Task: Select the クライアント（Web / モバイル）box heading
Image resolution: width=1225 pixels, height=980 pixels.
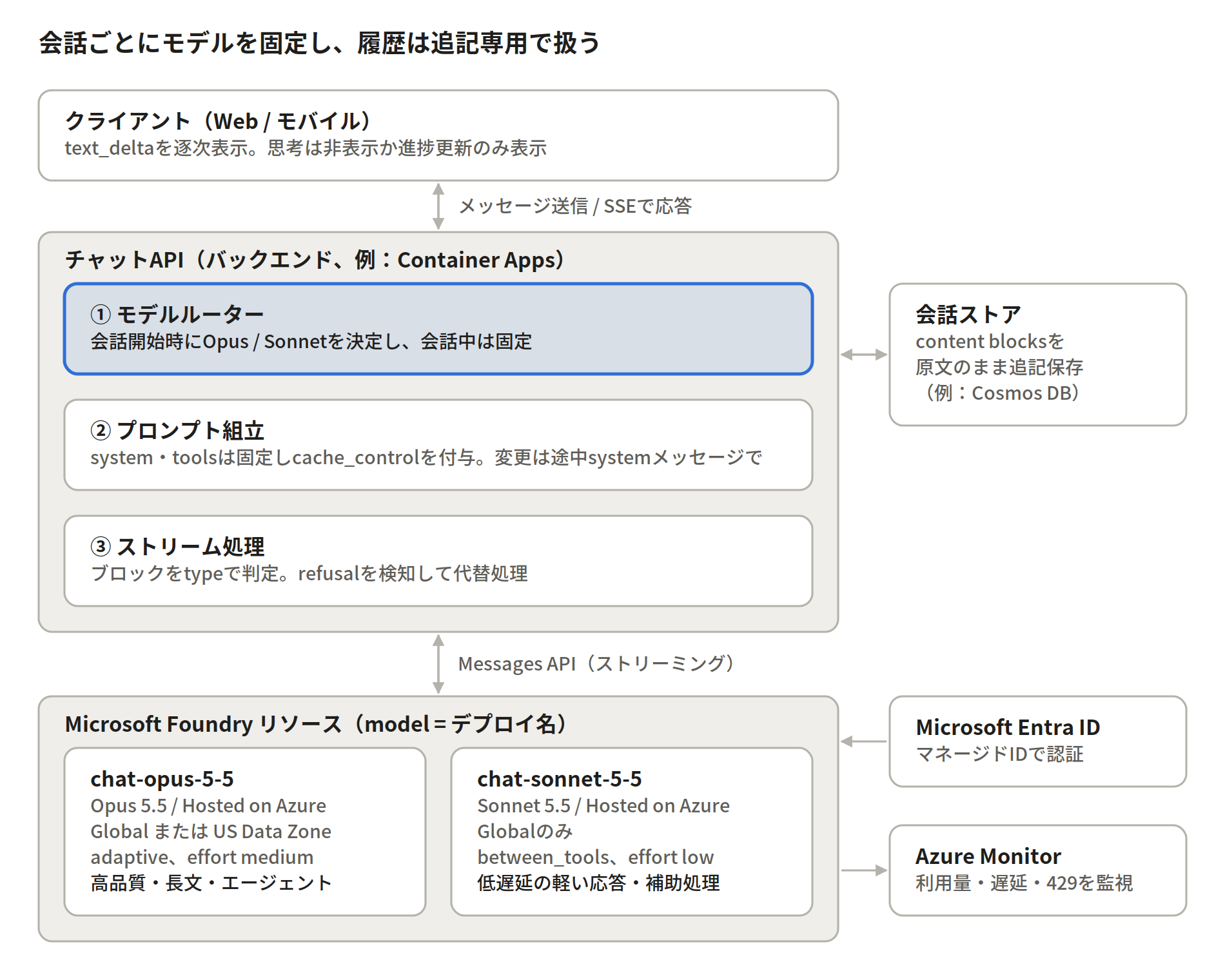Action: point(219,121)
